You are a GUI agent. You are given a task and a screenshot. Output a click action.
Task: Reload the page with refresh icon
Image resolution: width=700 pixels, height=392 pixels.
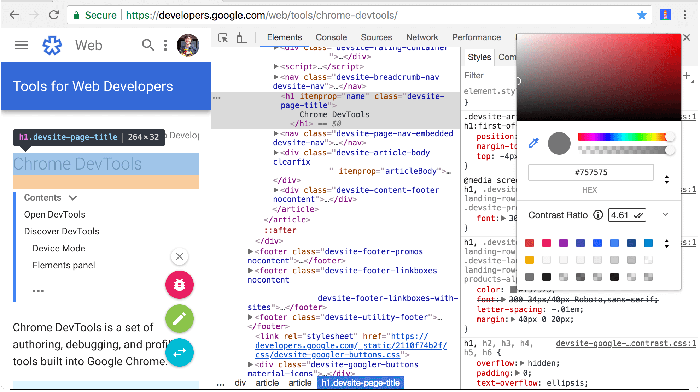(54, 15)
